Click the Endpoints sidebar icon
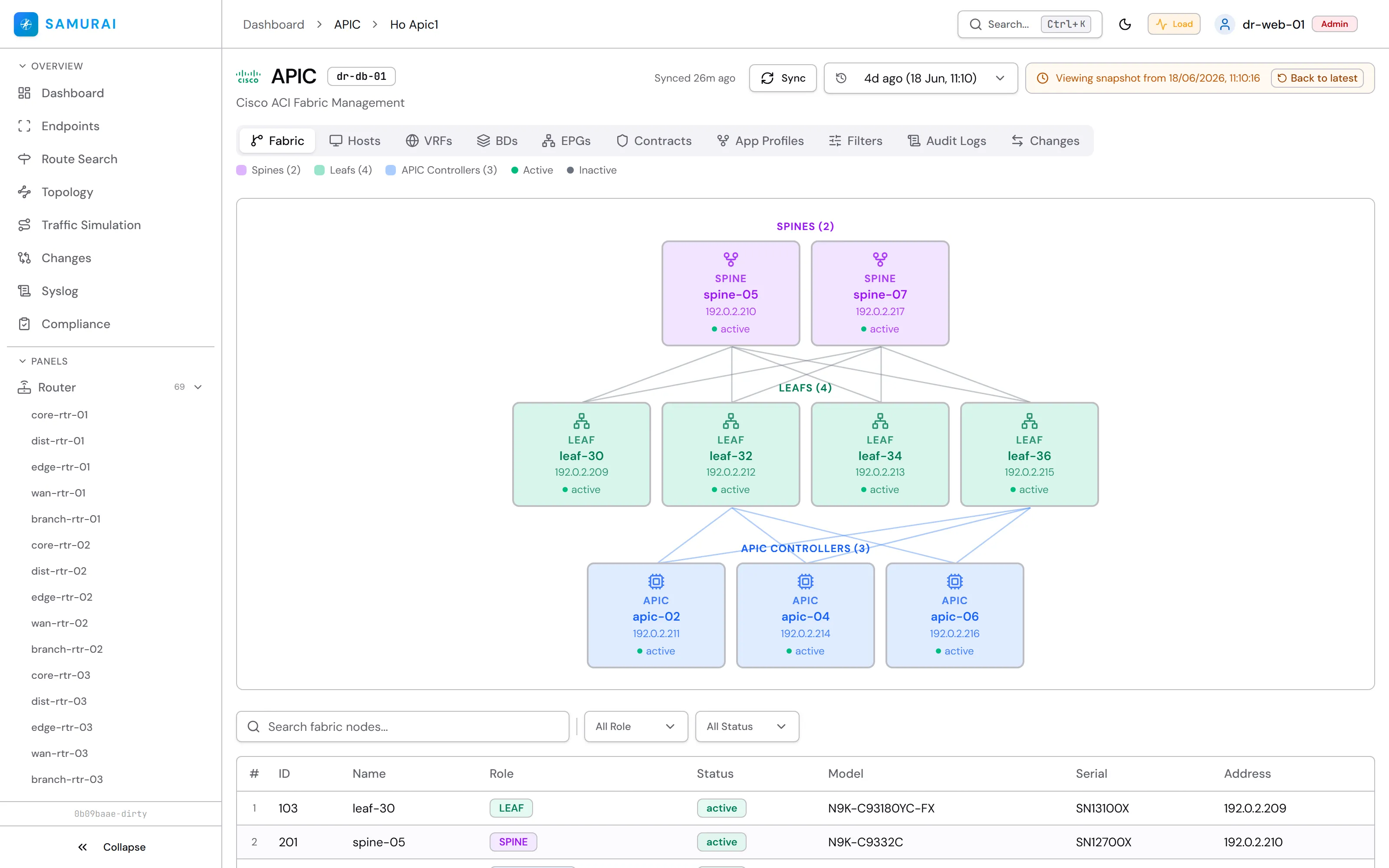 [24, 126]
